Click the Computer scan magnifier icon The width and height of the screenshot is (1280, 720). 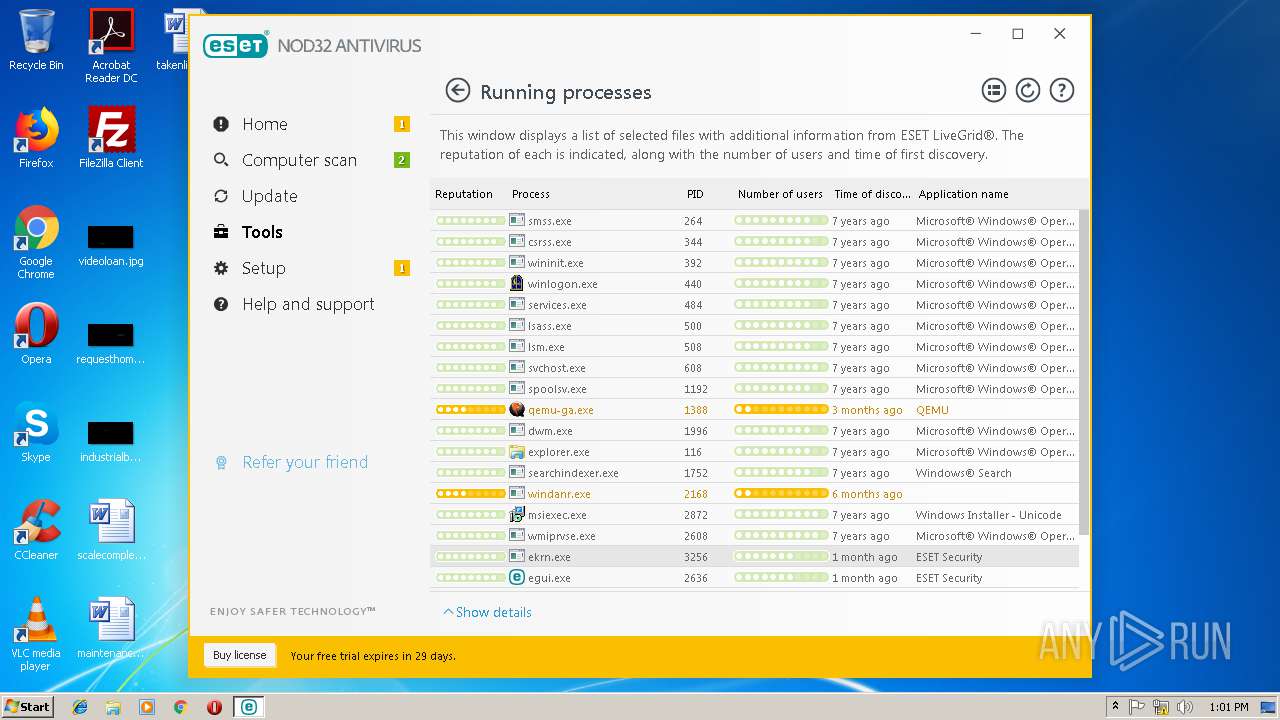[221, 160]
